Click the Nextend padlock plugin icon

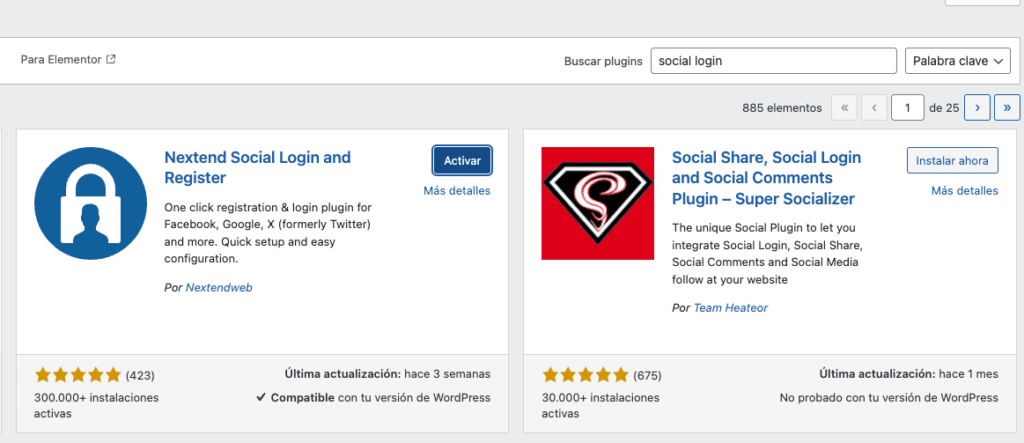[91, 203]
